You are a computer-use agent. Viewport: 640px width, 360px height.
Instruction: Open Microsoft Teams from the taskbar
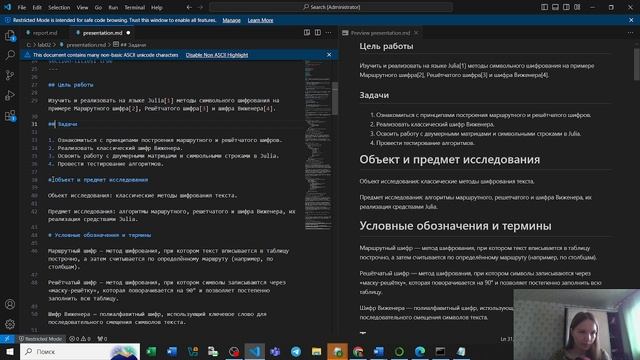[x=275, y=351]
